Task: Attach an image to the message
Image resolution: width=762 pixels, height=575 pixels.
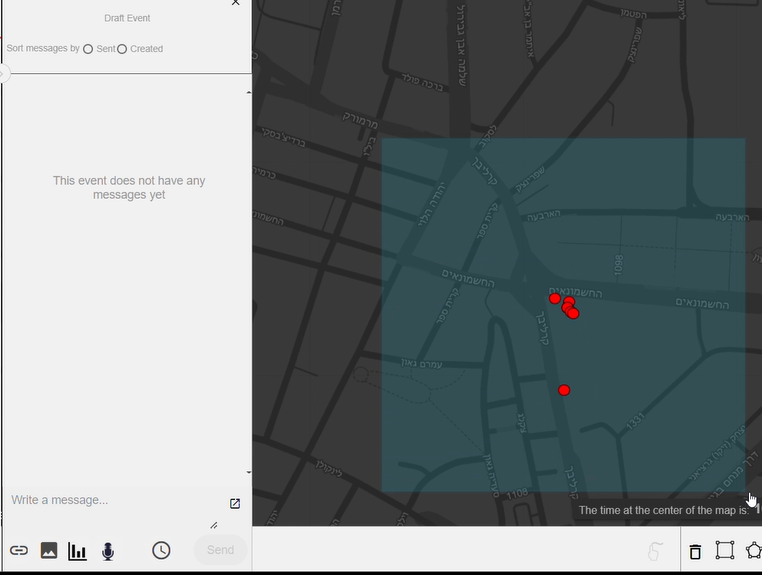Action: (48, 550)
